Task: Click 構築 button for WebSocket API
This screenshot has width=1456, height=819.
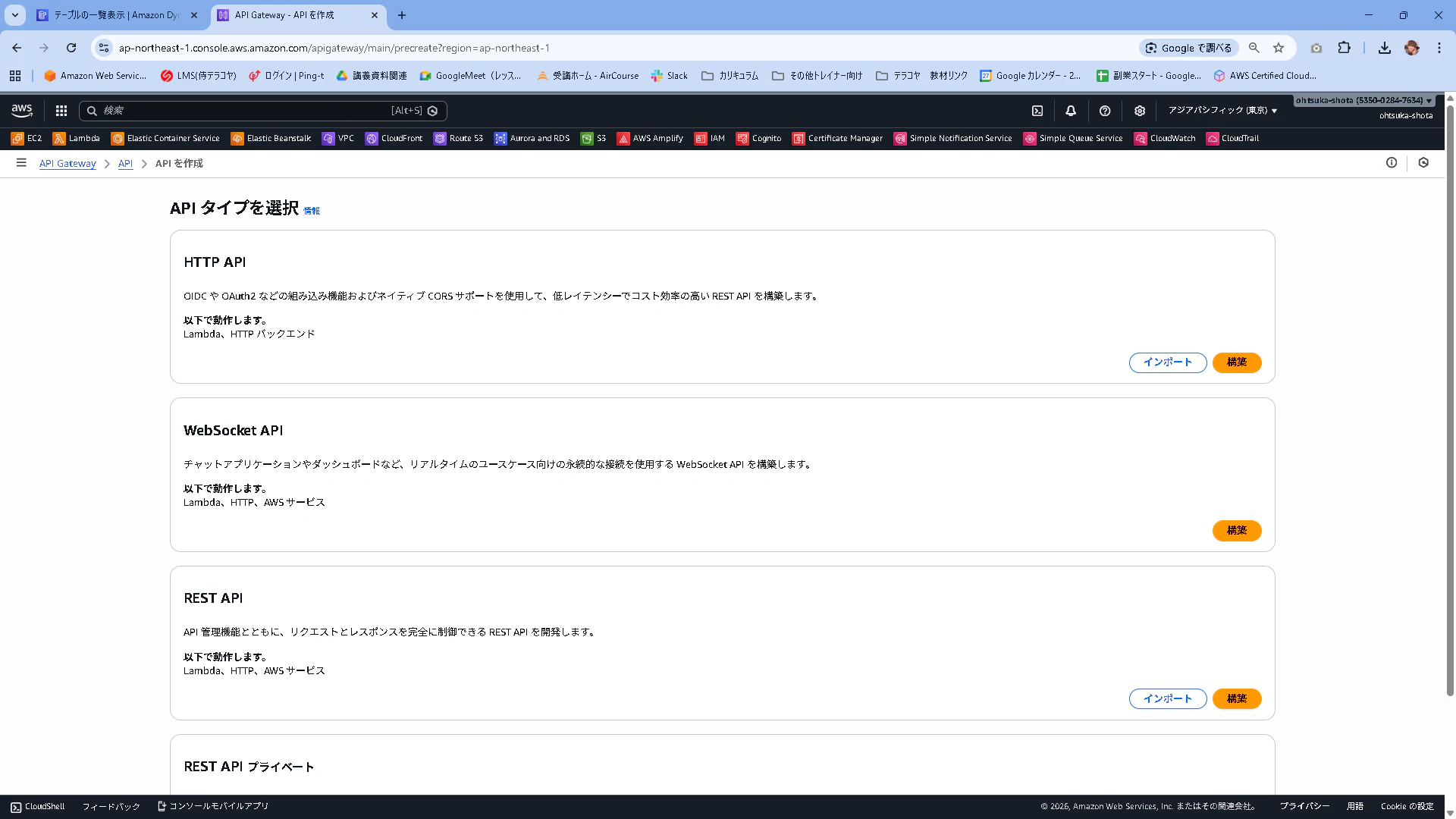Action: [x=1237, y=531]
